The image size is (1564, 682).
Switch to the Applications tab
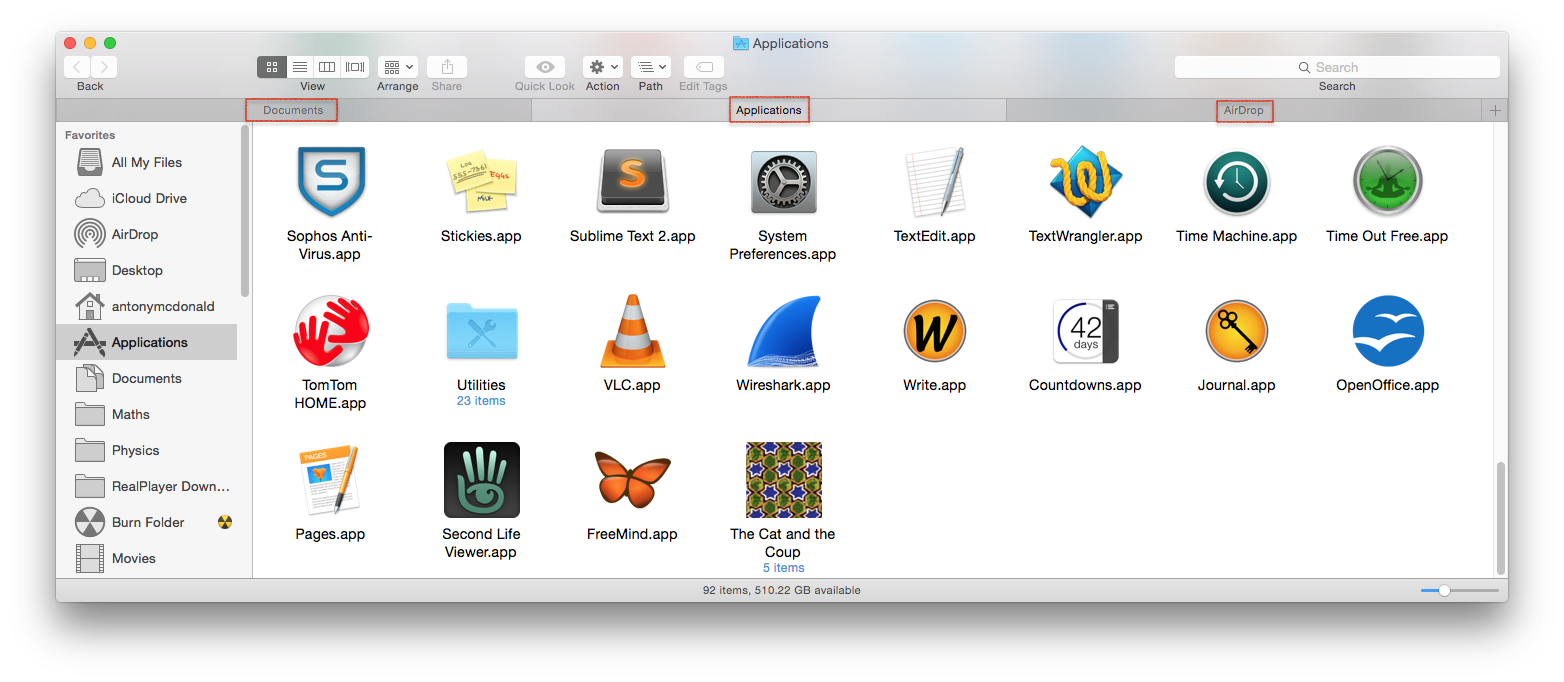point(769,110)
